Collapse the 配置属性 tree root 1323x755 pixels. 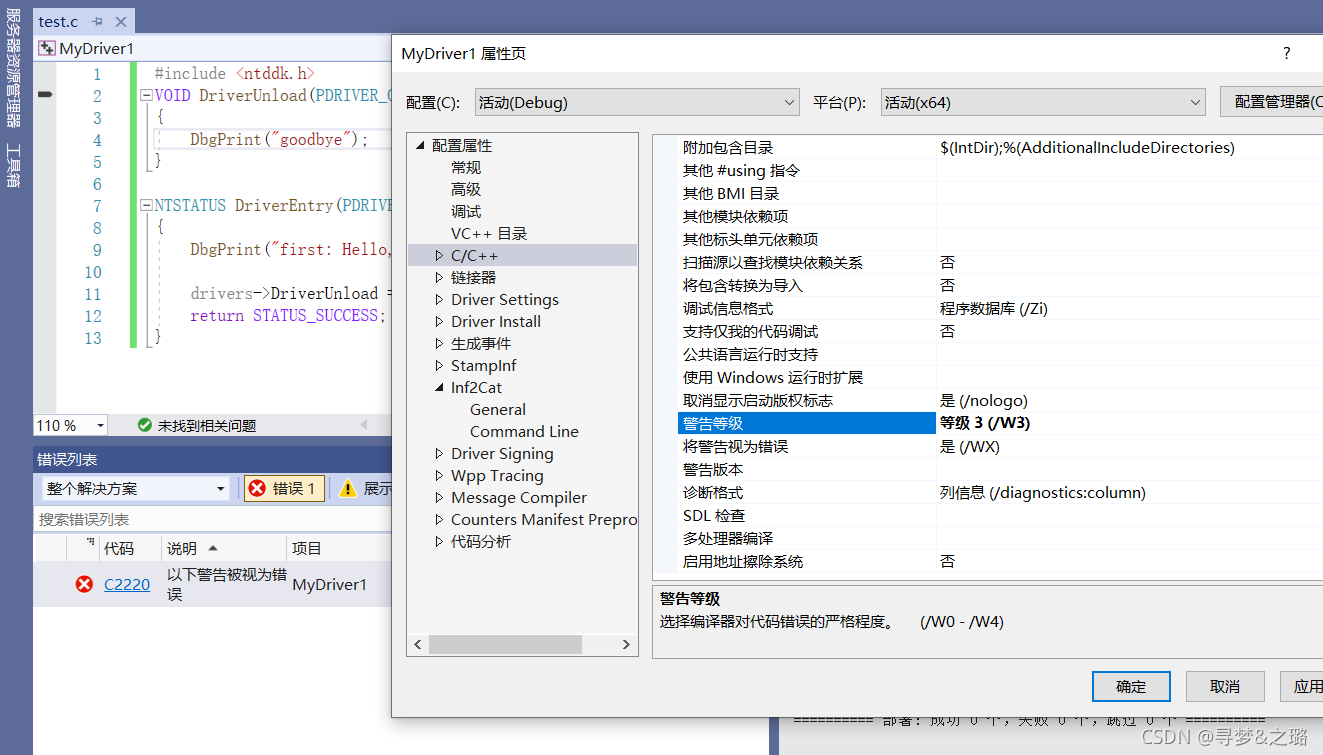420,146
